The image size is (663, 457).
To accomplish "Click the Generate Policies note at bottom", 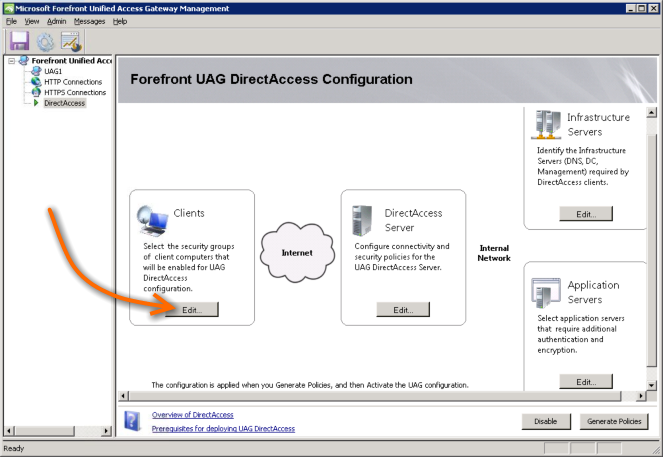I will click(310, 385).
